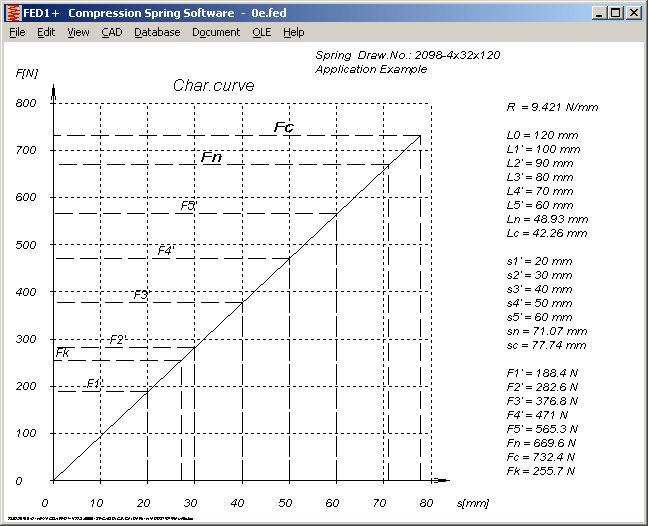
Task: Click the Fc label on the chart
Action: (283, 127)
